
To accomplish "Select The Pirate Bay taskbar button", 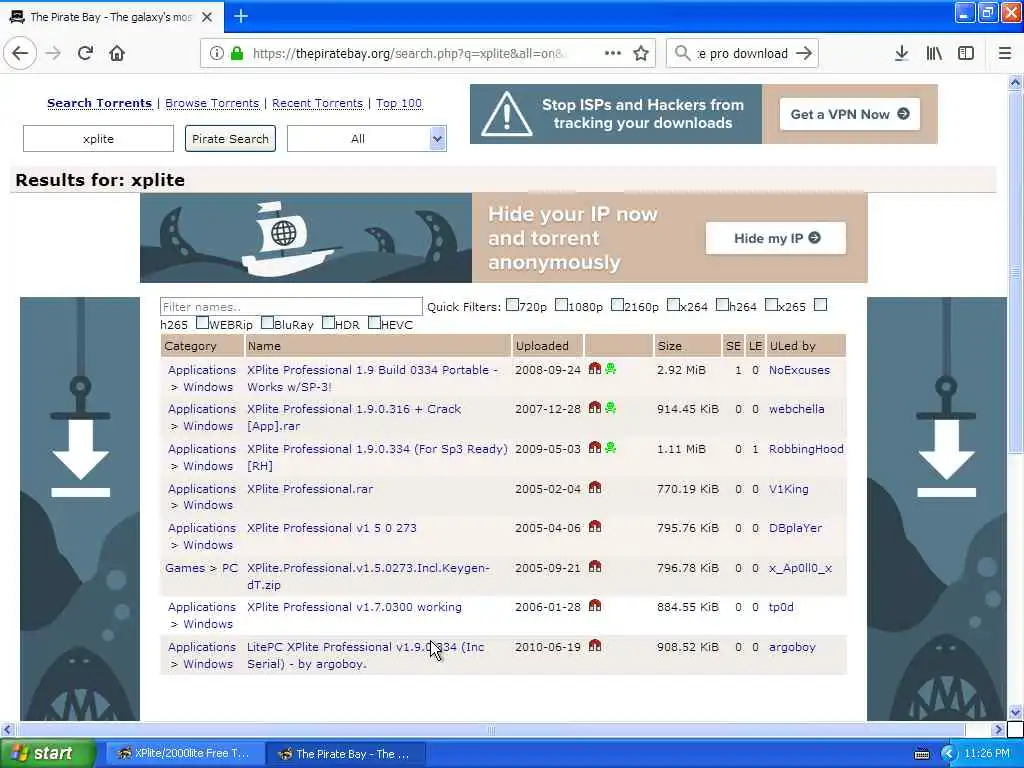I will point(346,754).
